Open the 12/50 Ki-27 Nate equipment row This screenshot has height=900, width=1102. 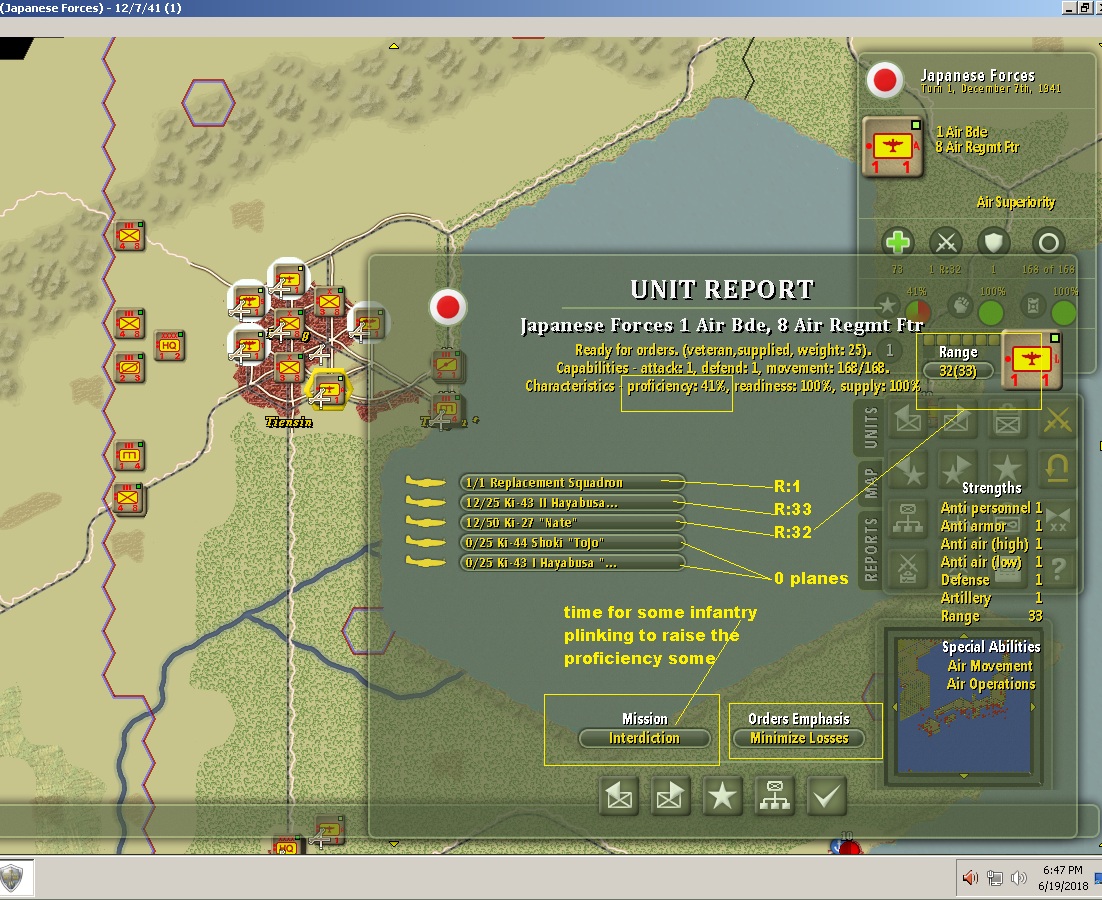click(572, 523)
